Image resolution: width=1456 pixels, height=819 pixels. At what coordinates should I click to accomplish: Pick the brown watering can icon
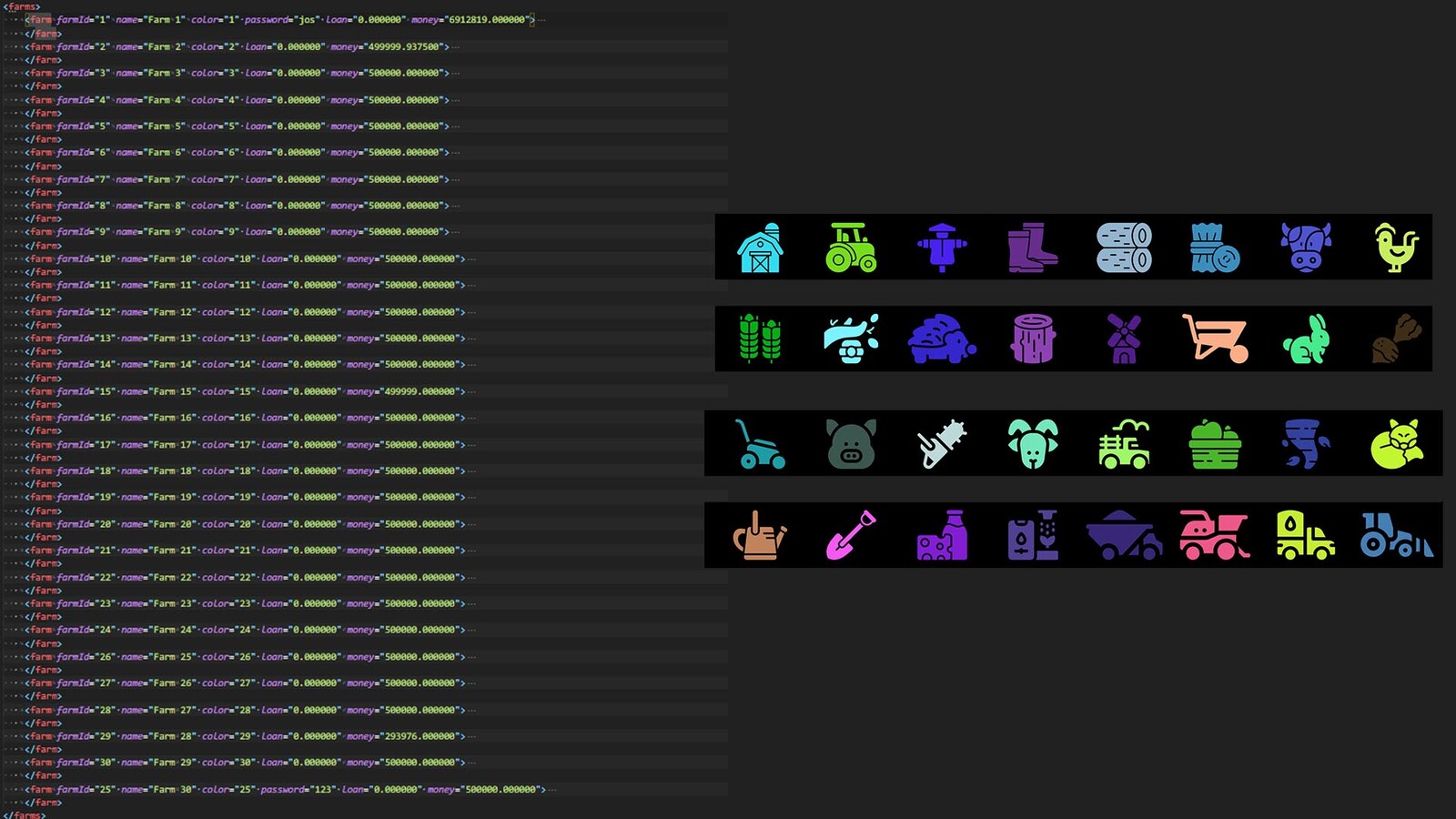(760, 535)
